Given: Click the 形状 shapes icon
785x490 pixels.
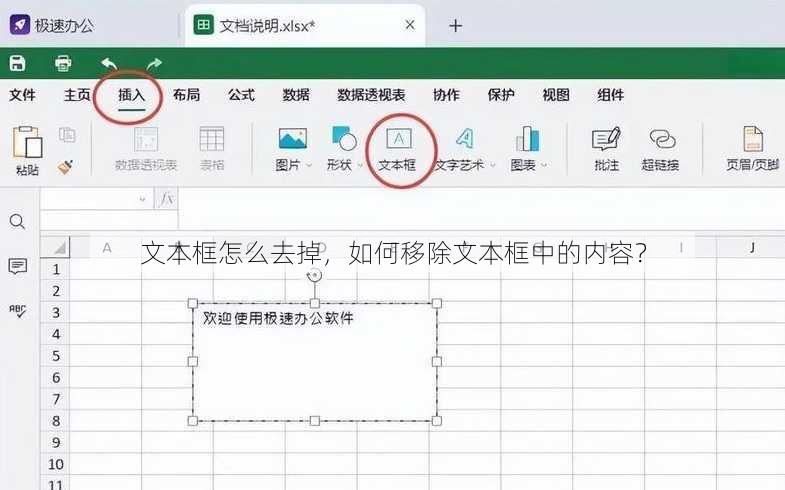Looking at the screenshot, I should click(x=344, y=139).
